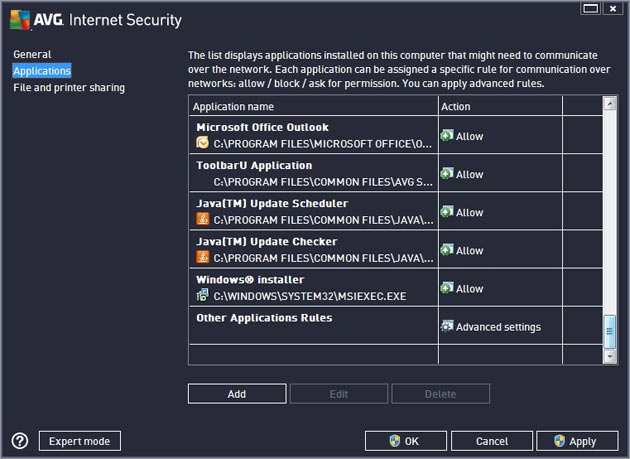Open the General settings section

[x=32, y=54]
